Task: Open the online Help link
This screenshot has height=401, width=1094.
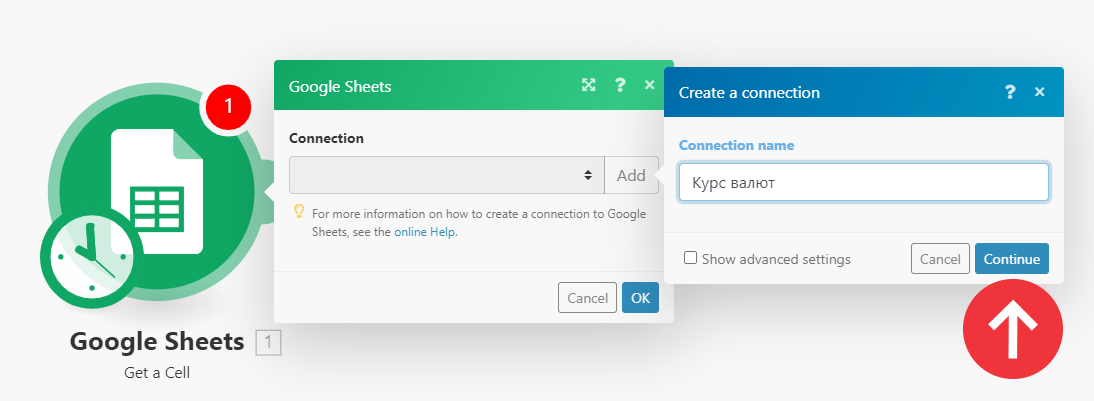Action: 425,232
